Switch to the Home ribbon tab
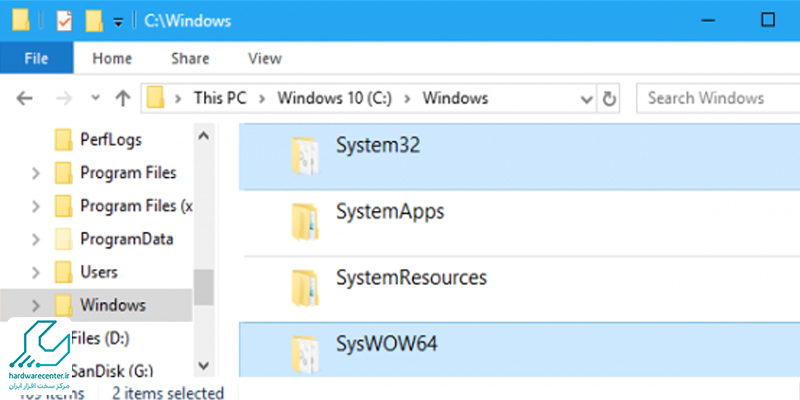 [x=112, y=59]
